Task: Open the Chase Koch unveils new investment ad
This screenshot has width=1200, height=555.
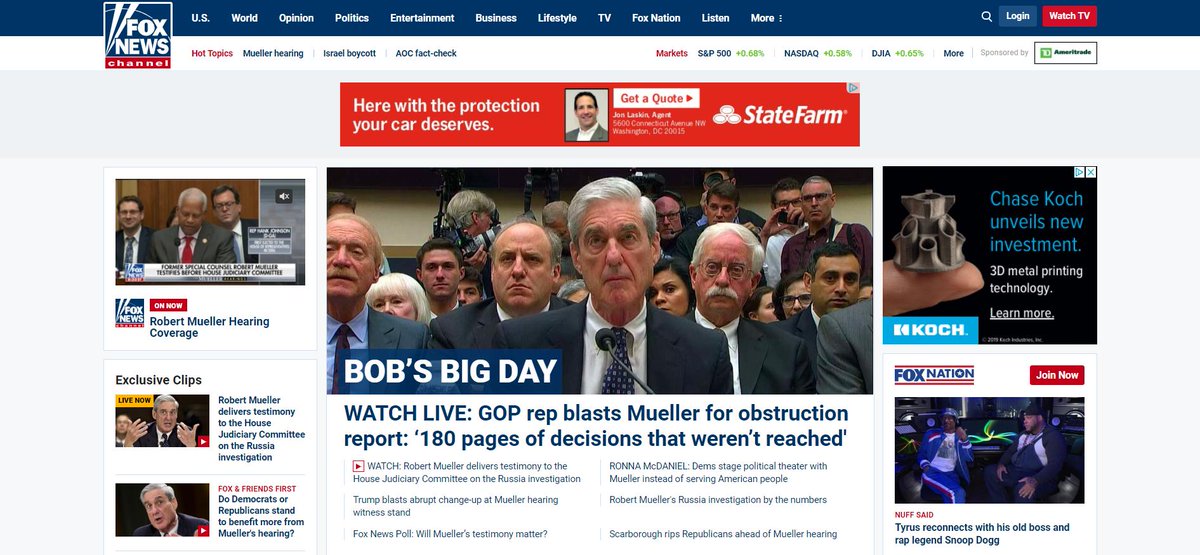Action: click(x=989, y=255)
